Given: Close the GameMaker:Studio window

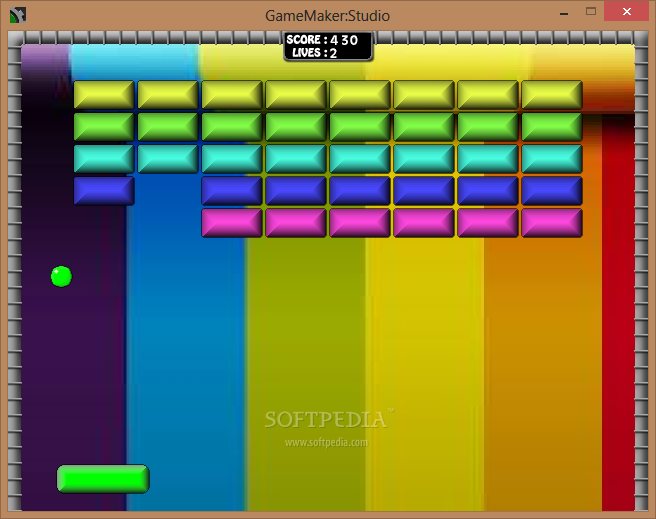Looking at the screenshot, I should click(626, 11).
